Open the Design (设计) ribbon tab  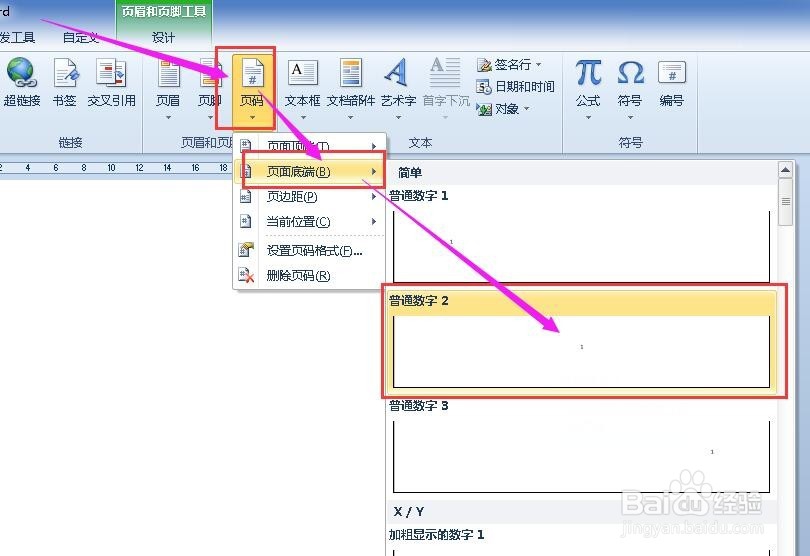click(163, 37)
